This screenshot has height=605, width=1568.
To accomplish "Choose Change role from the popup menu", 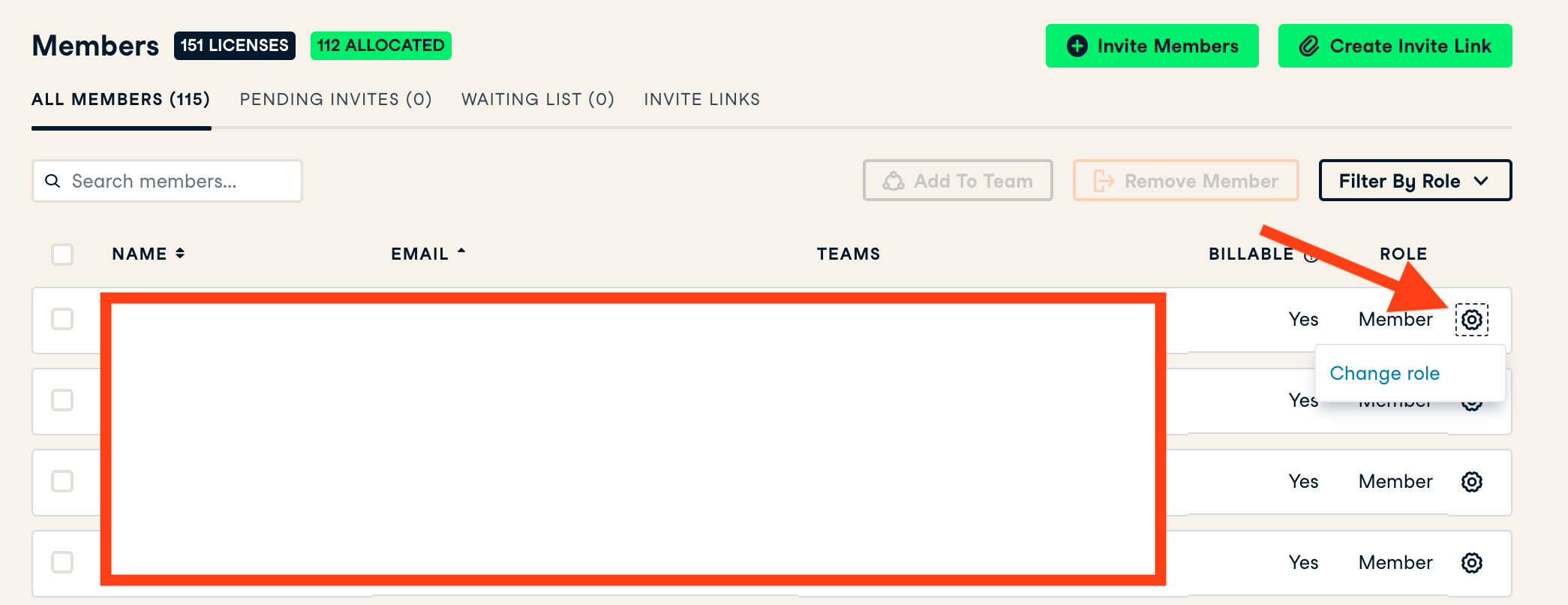I will click(1384, 373).
